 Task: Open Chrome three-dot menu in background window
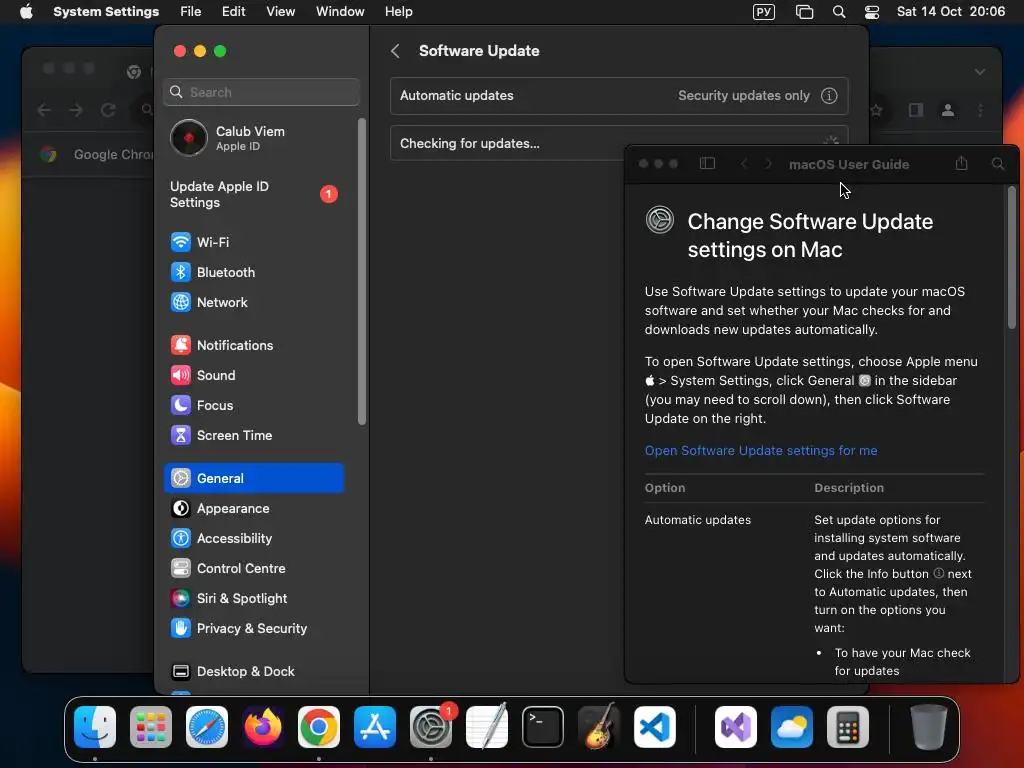(980, 110)
